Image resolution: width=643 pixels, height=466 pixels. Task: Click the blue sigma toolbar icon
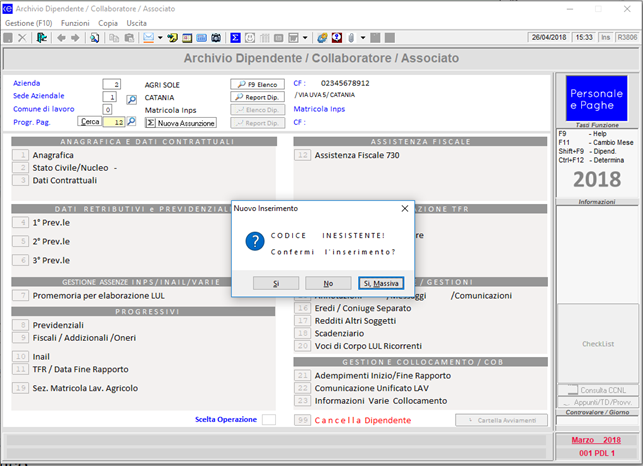[x=235, y=38]
